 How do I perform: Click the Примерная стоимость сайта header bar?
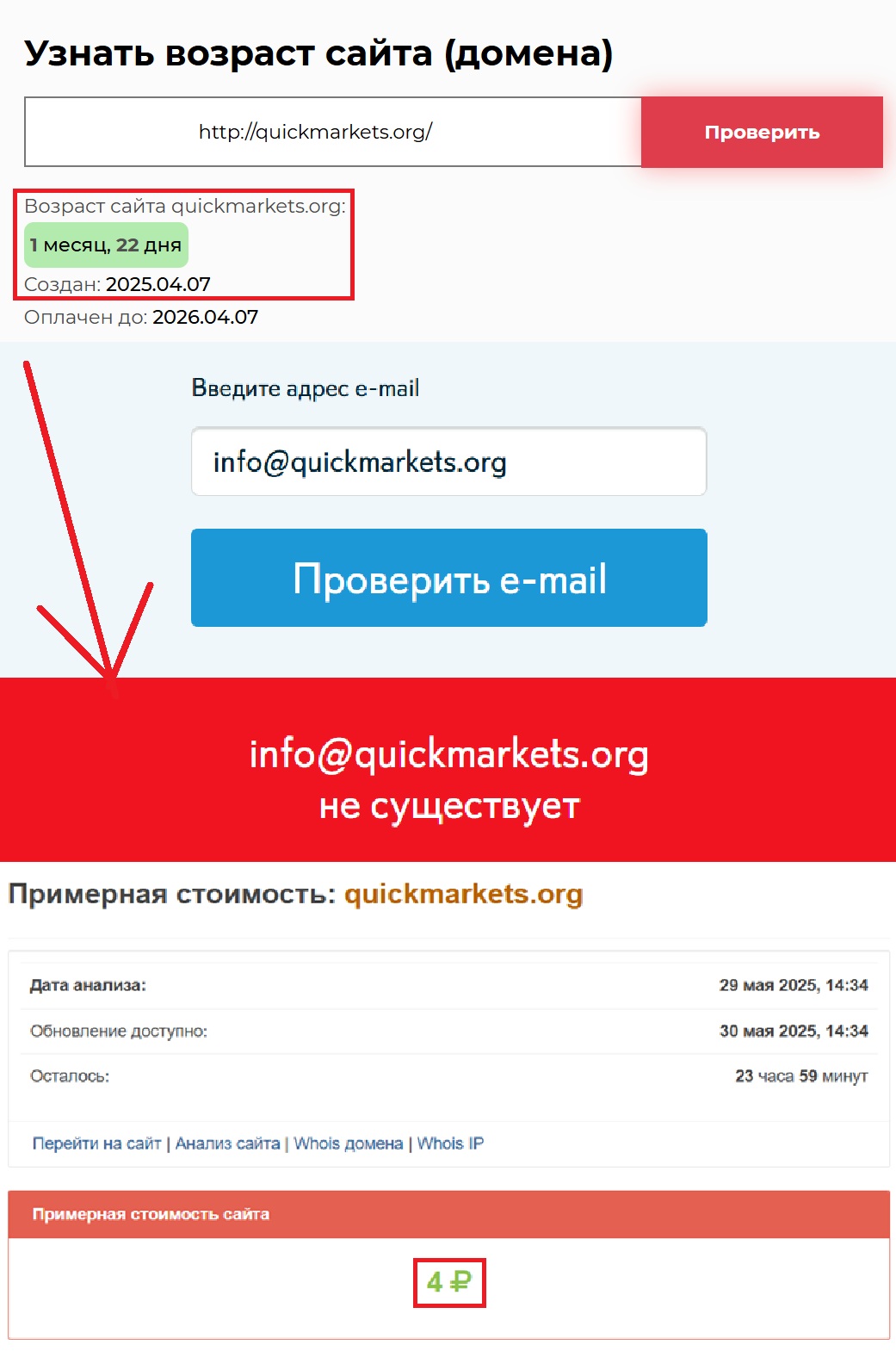pos(448,1214)
